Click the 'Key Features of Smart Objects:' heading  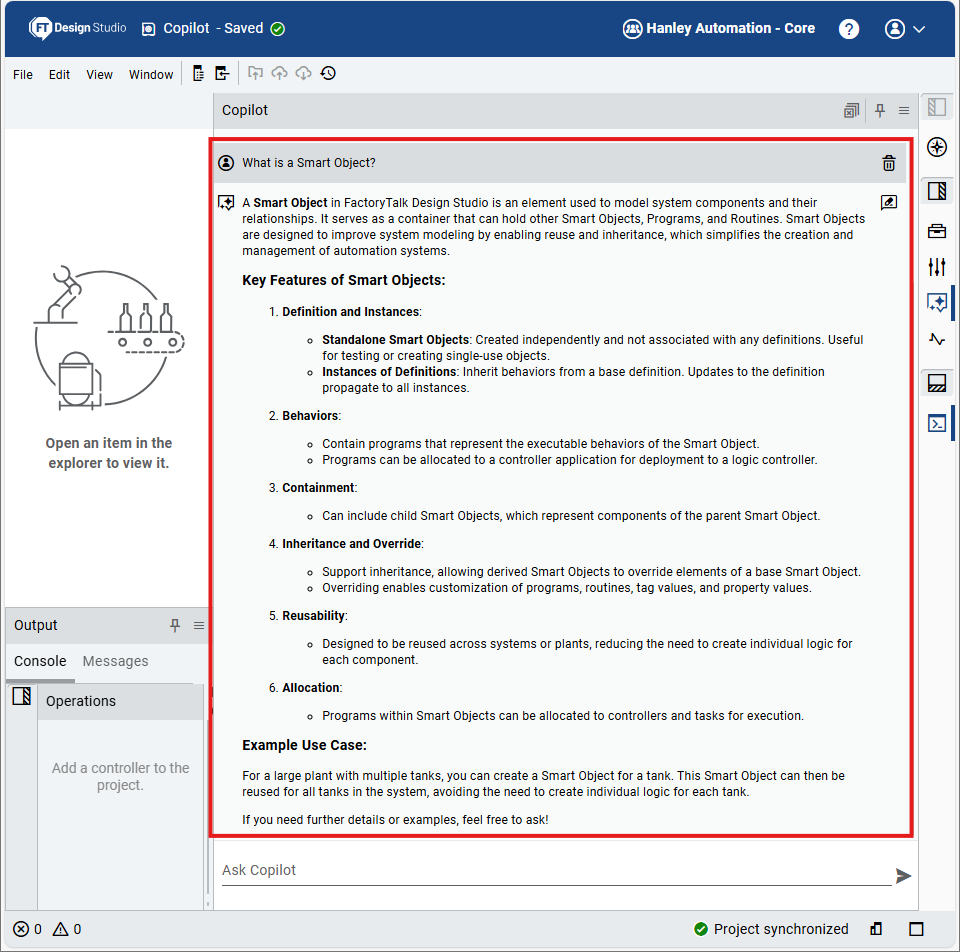[x=343, y=280]
